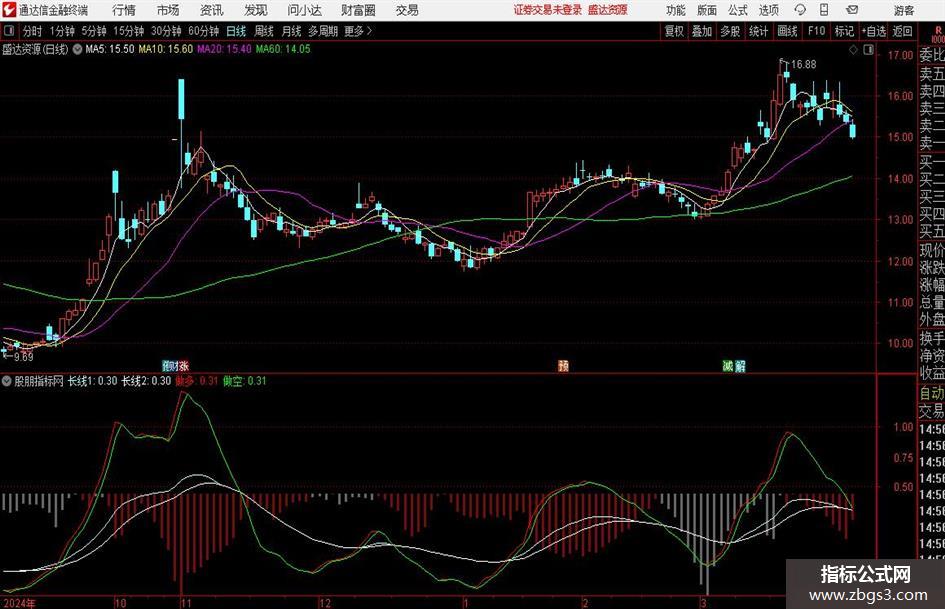Open the 画线 drawing tools button
The image size is (945, 609).
click(787, 31)
